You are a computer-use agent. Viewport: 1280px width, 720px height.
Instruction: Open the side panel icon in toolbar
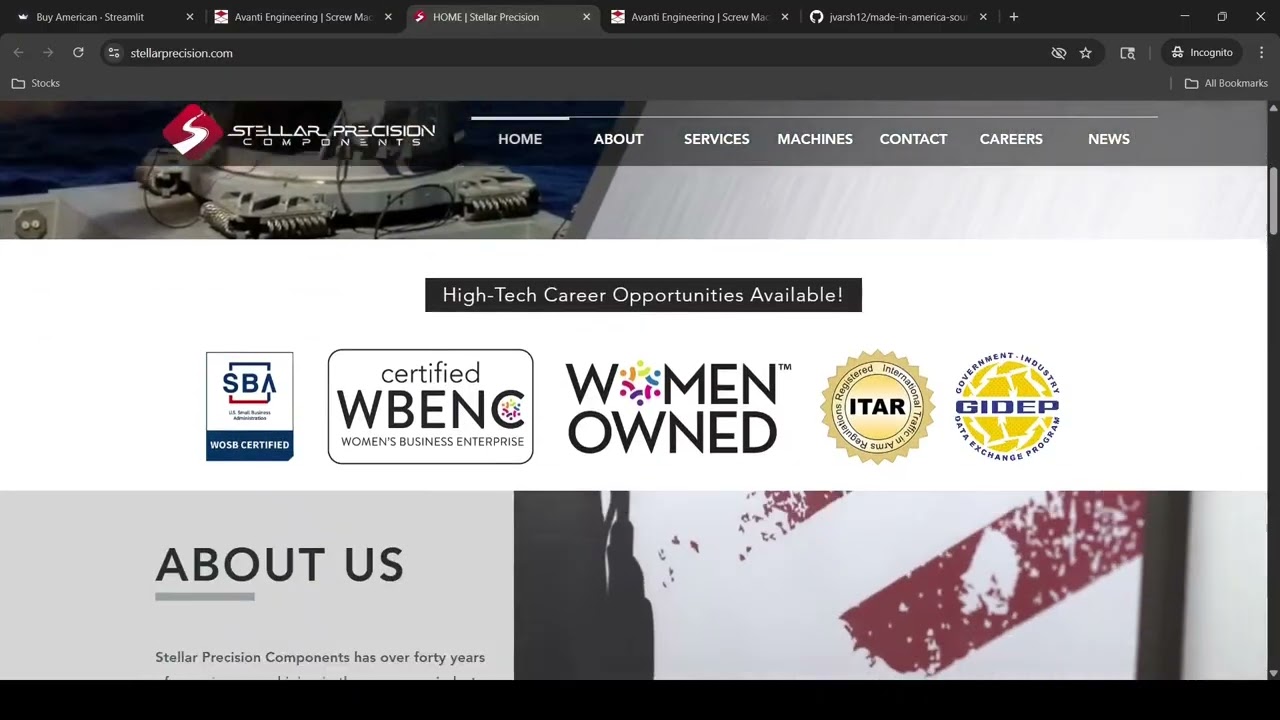(x=1127, y=53)
